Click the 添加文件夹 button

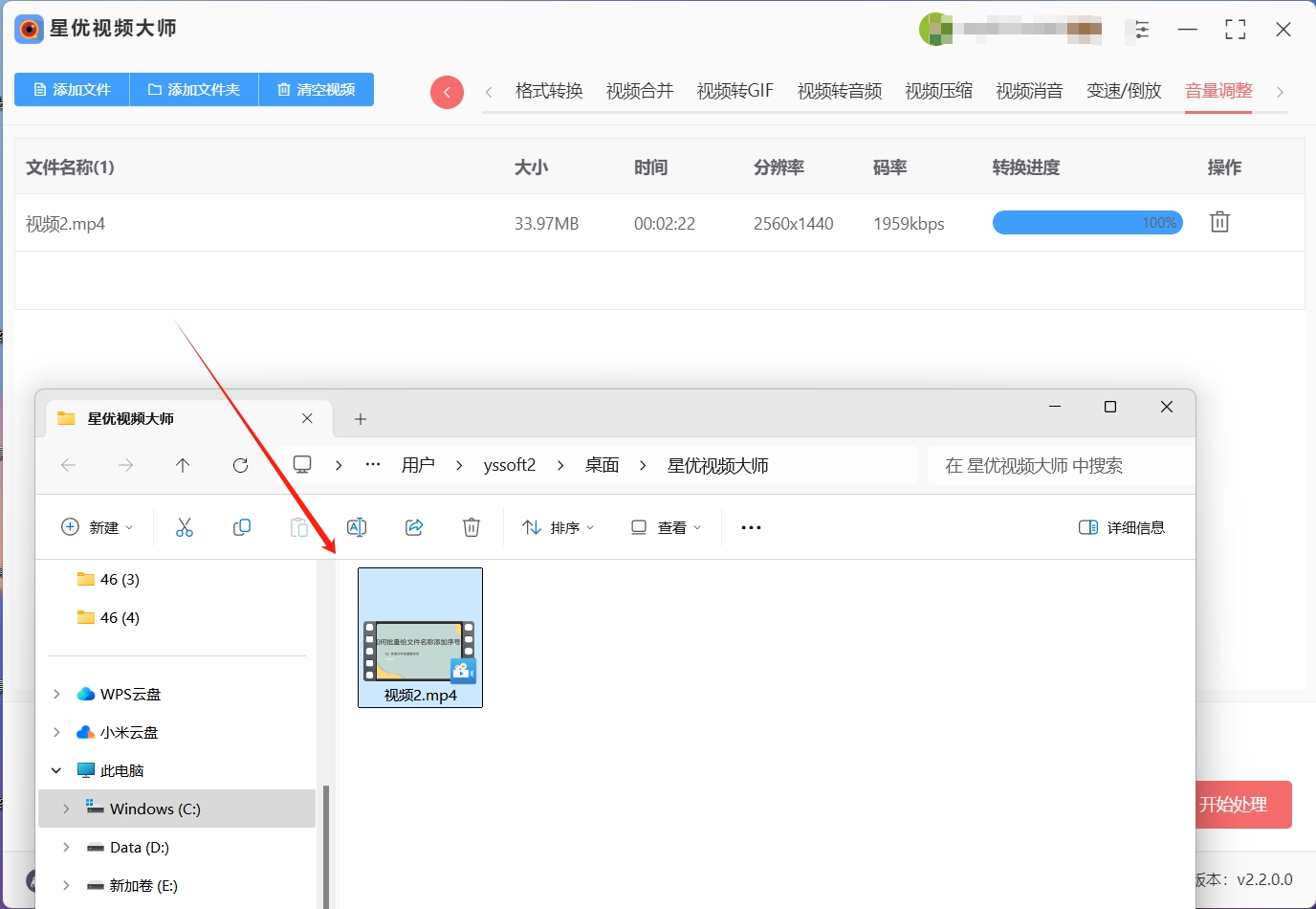[x=193, y=89]
